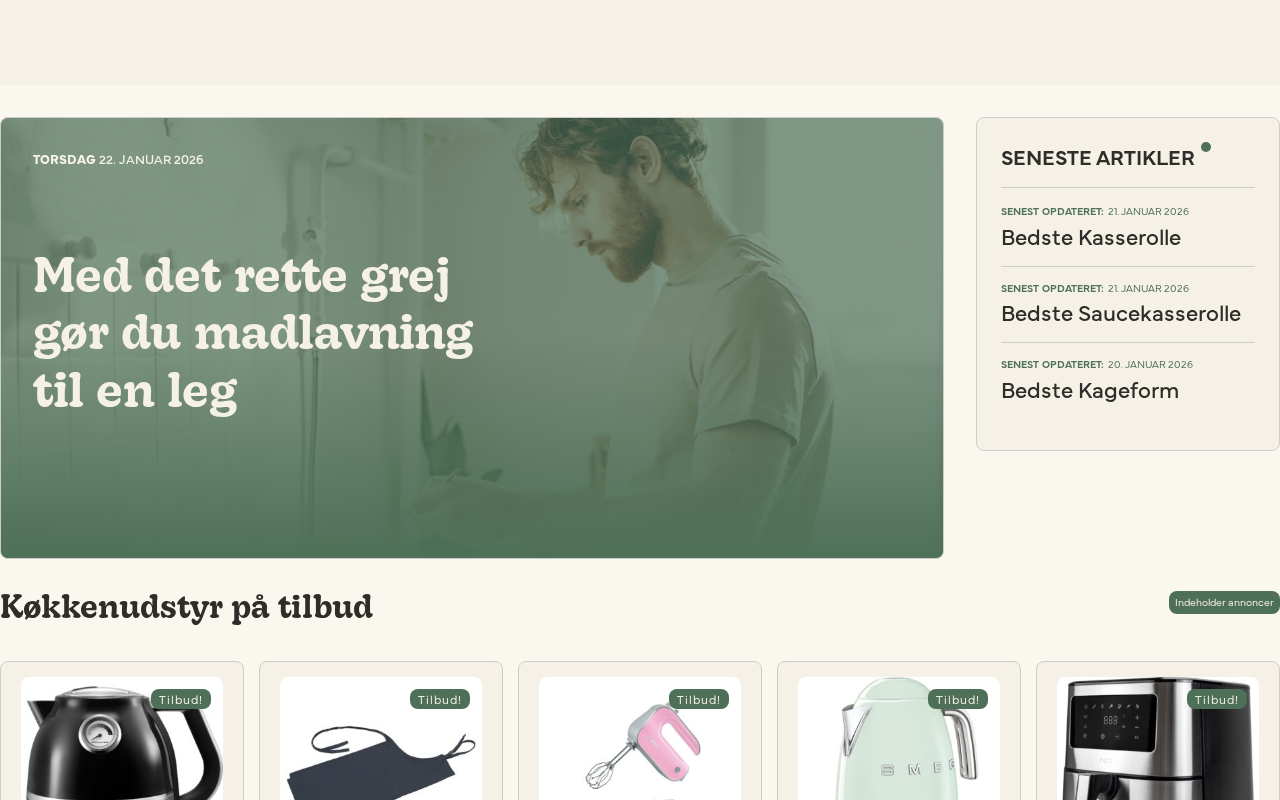Open the Bedste Kasserolle article
Screen dimensions: 1280x800
pos(1091,238)
